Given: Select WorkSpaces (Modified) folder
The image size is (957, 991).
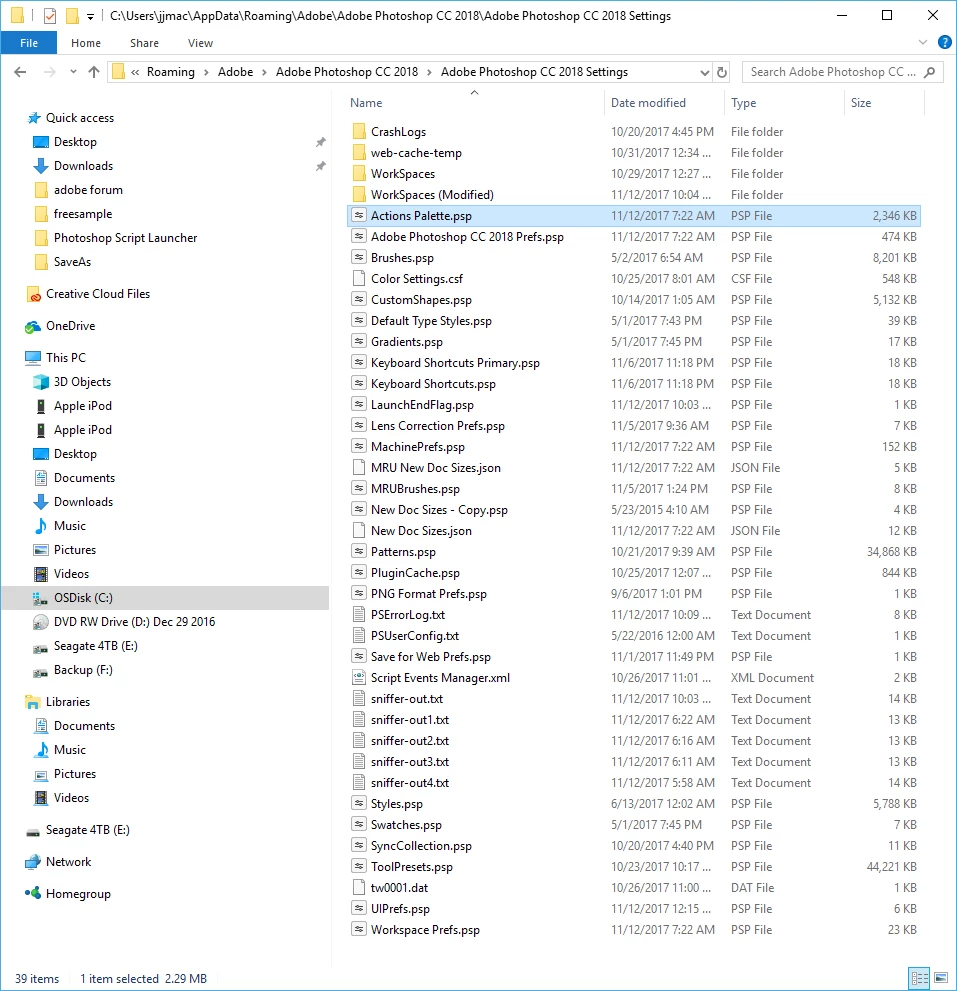Looking at the screenshot, I should (432, 195).
